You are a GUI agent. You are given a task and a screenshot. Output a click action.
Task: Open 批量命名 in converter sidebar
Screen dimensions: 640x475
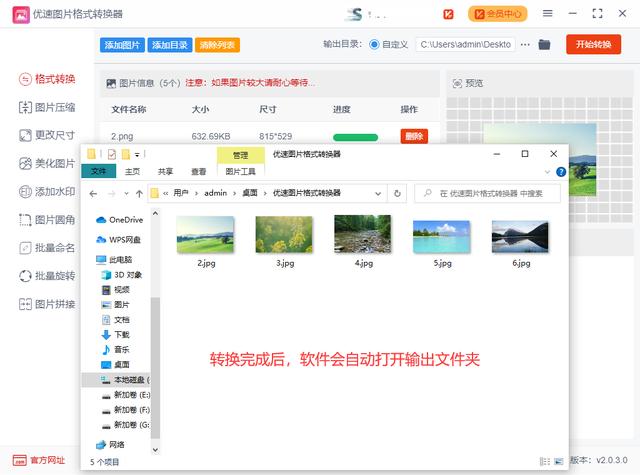click(x=47, y=248)
